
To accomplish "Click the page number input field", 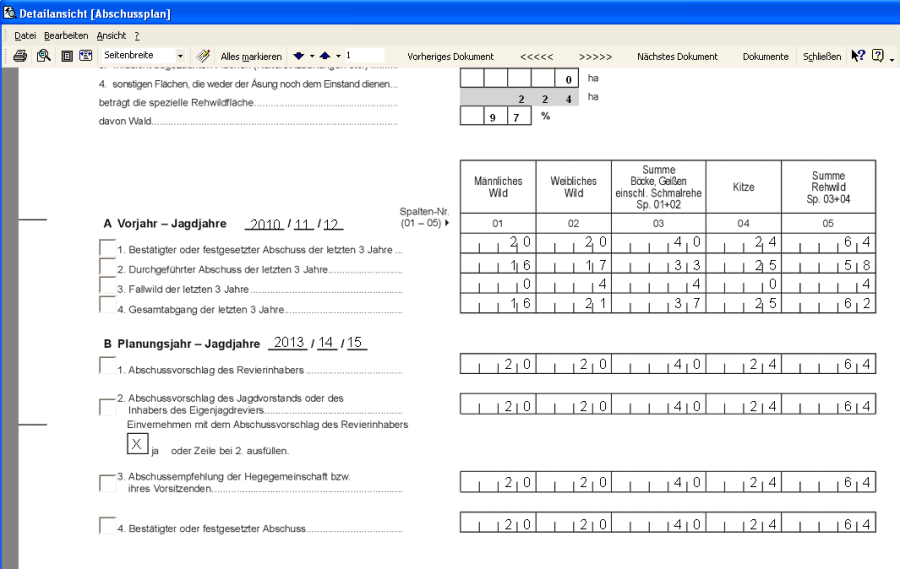I will coord(363,56).
